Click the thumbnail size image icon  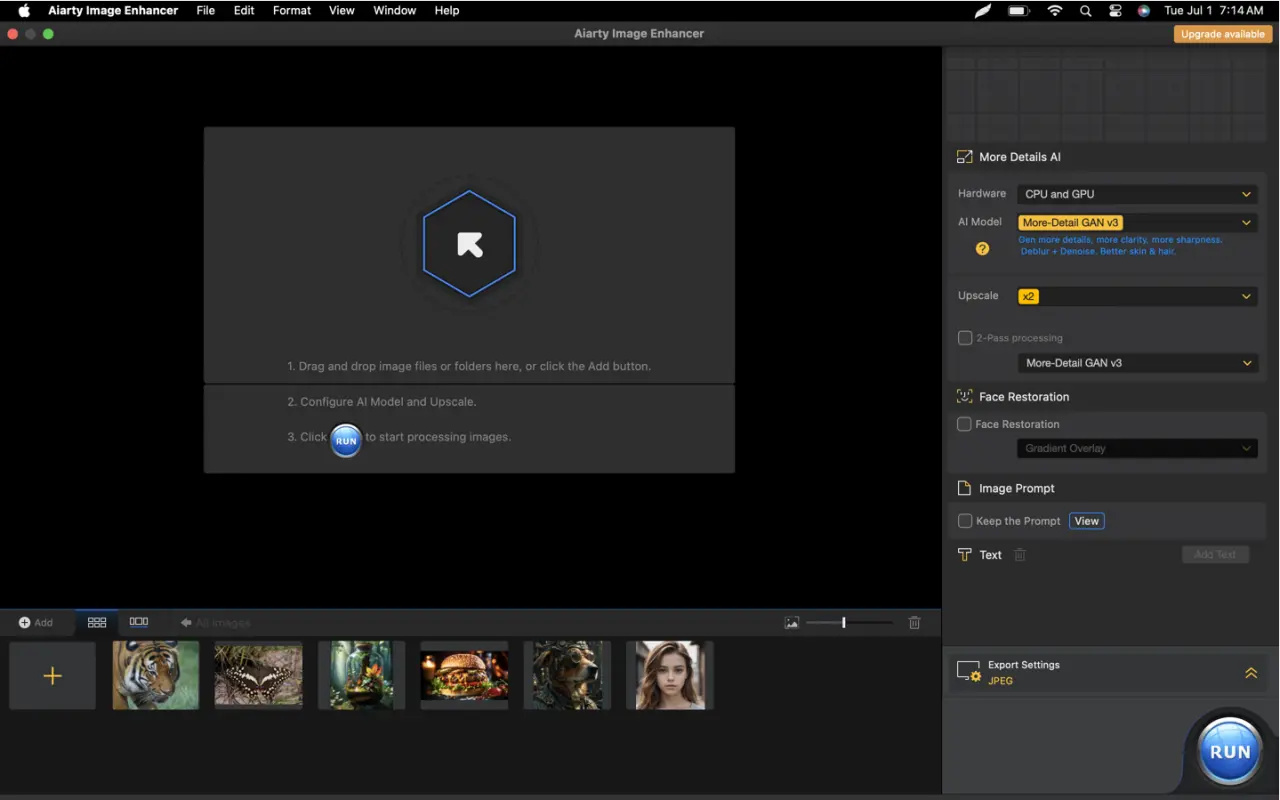tap(792, 623)
